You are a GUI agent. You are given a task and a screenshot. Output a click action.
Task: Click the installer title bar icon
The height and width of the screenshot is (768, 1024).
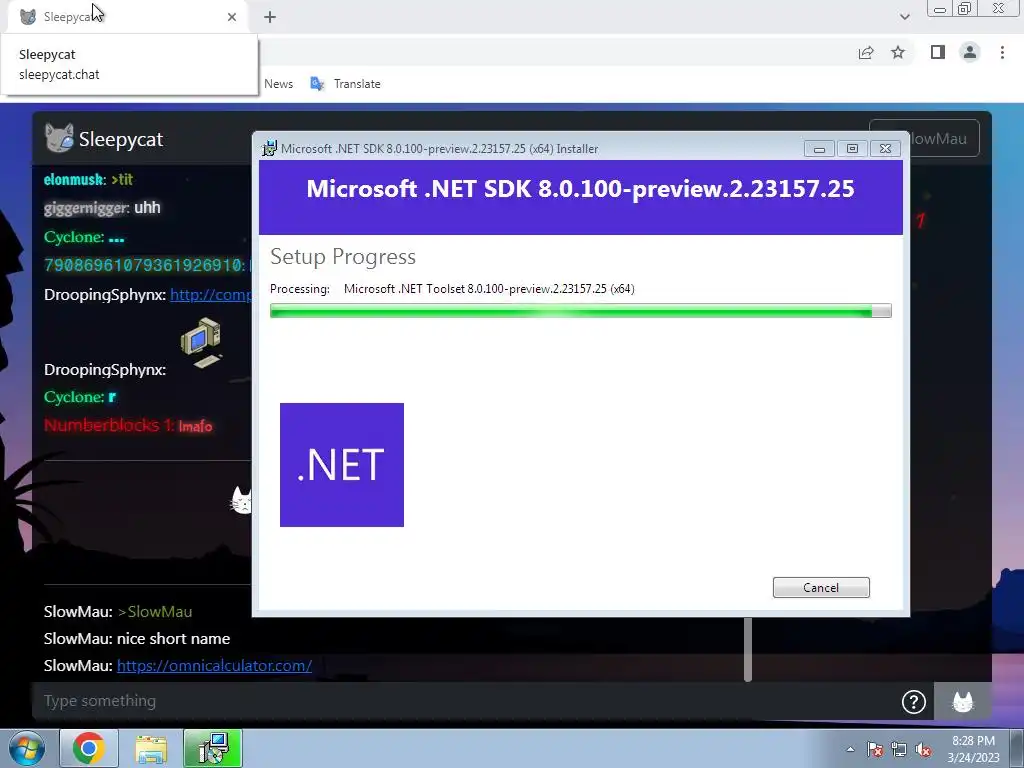click(269, 149)
